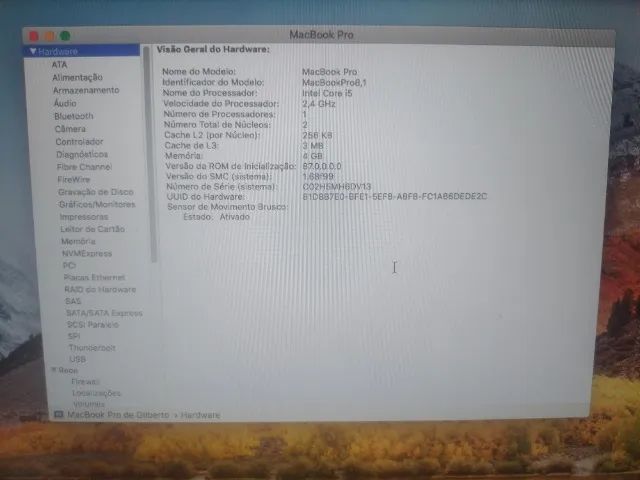
Task: Click the L3 cache value 3 MB
Action: 313,145
